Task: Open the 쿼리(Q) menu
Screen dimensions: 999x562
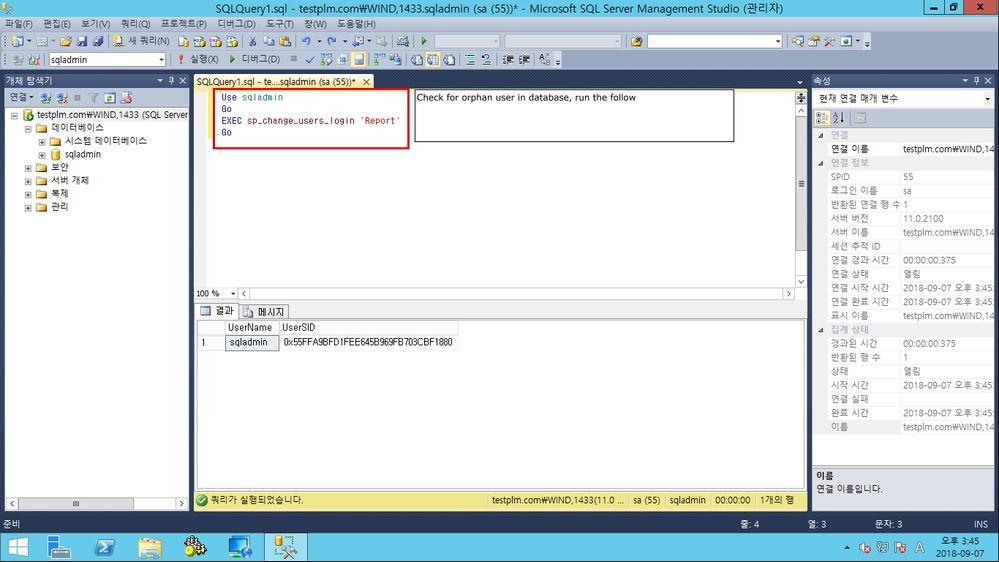Action: tap(135, 24)
